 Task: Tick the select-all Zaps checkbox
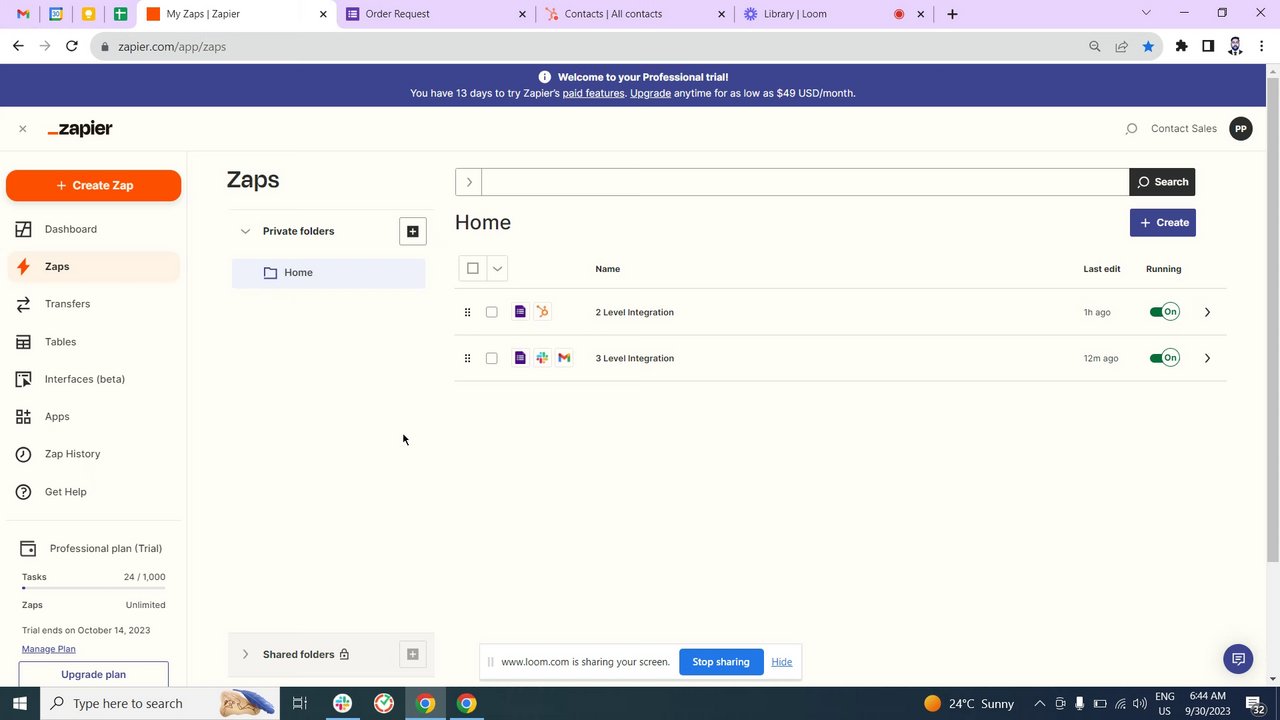473,268
